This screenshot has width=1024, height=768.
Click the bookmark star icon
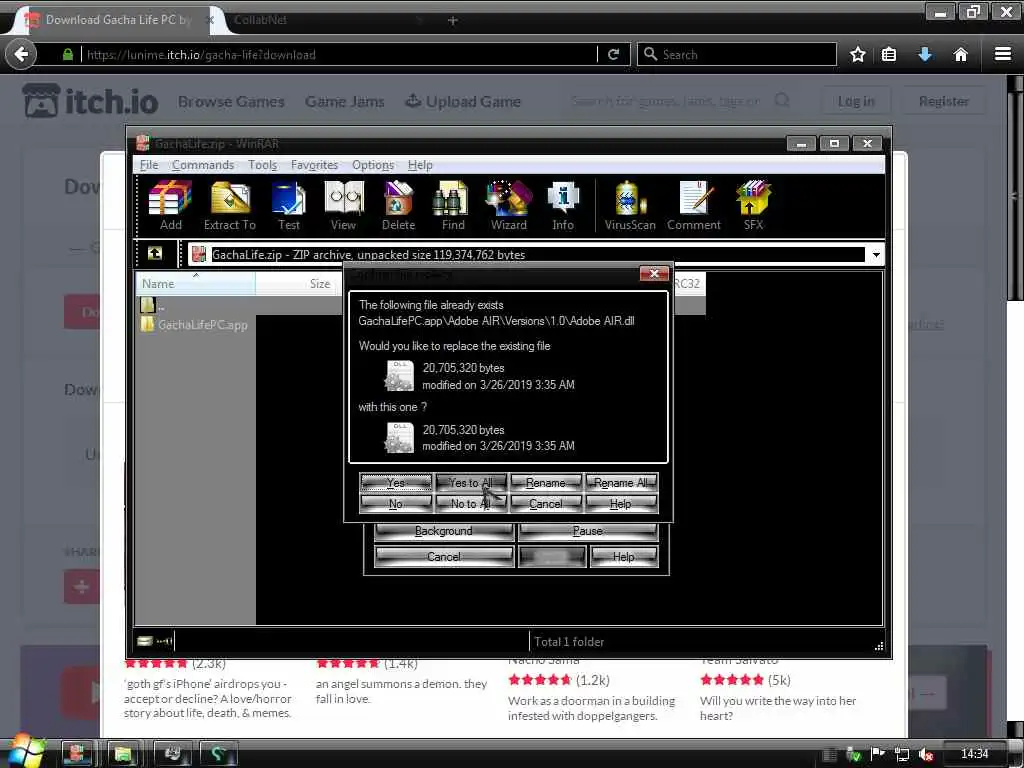(x=857, y=54)
